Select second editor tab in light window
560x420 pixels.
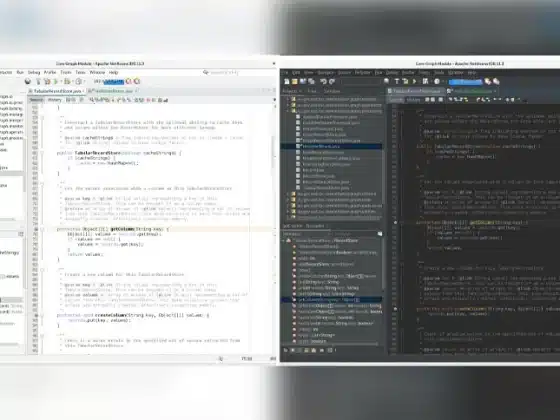pyautogui.click(x=114, y=91)
